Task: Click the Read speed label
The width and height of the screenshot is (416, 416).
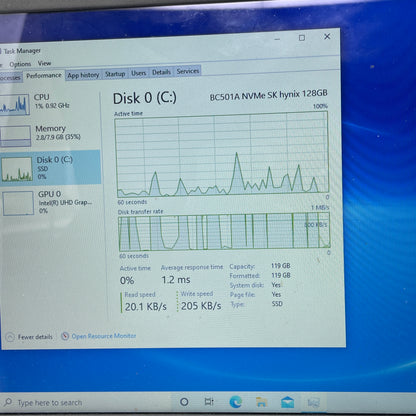Action: point(140,295)
